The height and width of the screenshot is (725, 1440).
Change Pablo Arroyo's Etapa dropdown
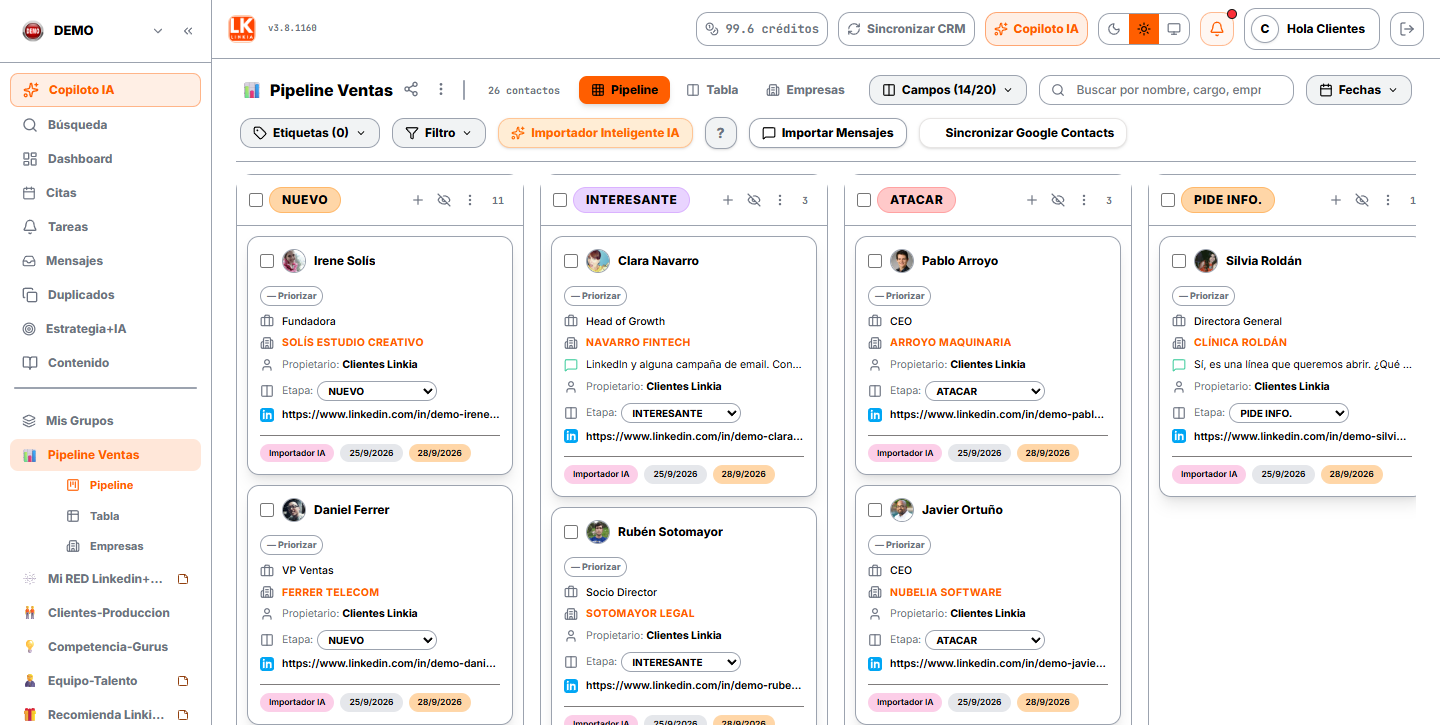(985, 391)
